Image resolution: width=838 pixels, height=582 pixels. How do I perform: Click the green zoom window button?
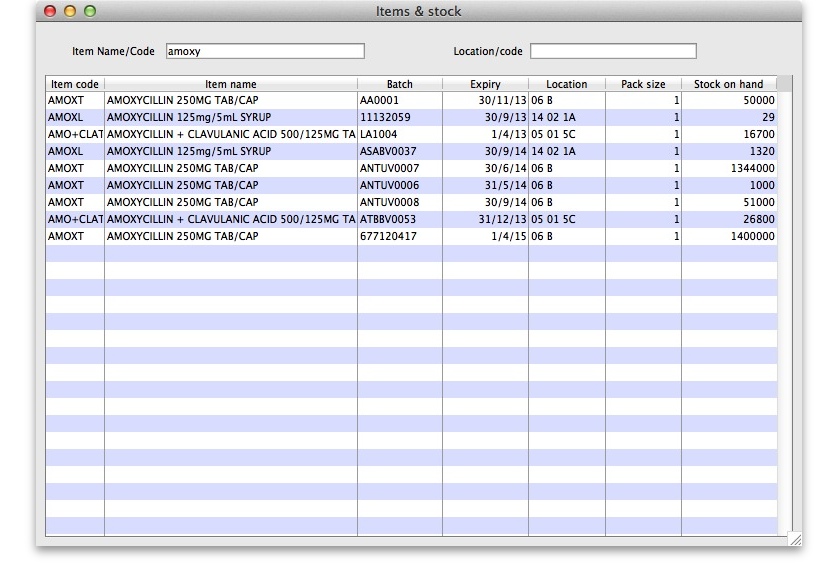click(90, 11)
